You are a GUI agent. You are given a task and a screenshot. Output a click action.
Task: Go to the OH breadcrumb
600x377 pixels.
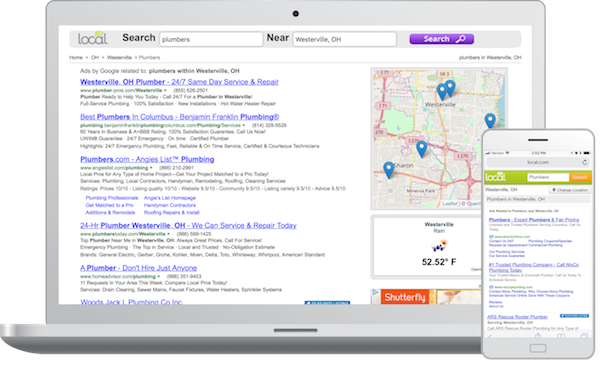(95, 57)
